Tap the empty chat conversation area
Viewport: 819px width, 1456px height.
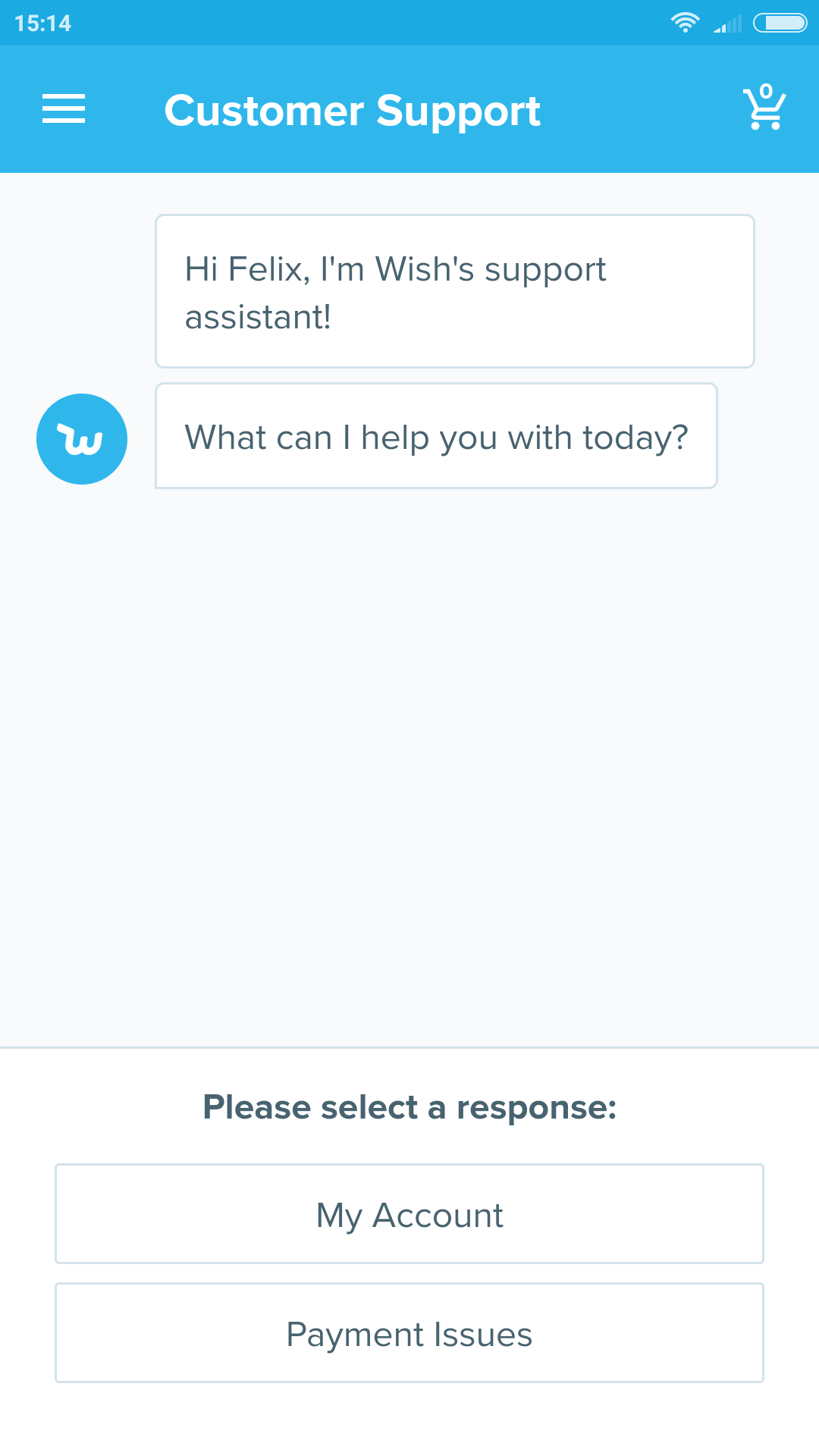[x=409, y=758]
